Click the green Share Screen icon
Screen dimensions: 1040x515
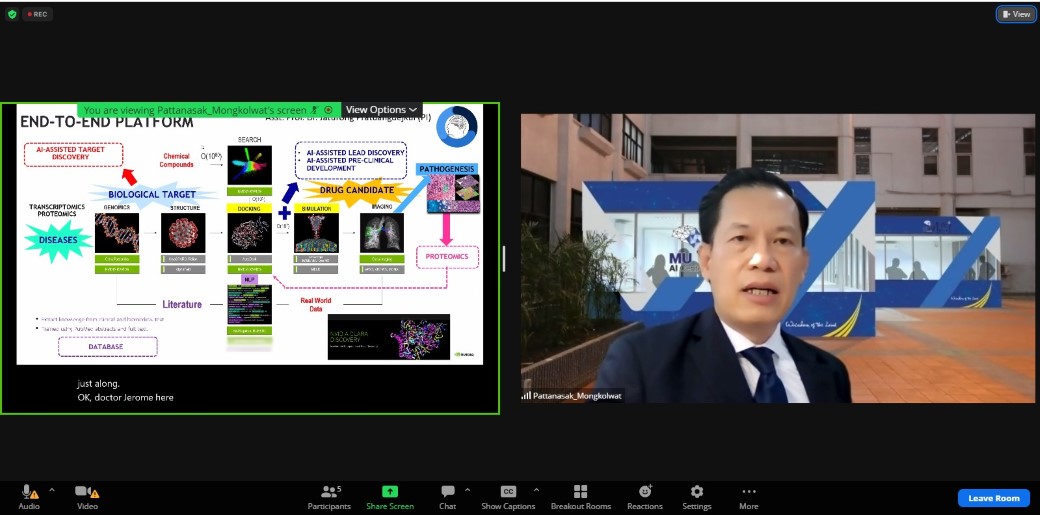(390, 492)
